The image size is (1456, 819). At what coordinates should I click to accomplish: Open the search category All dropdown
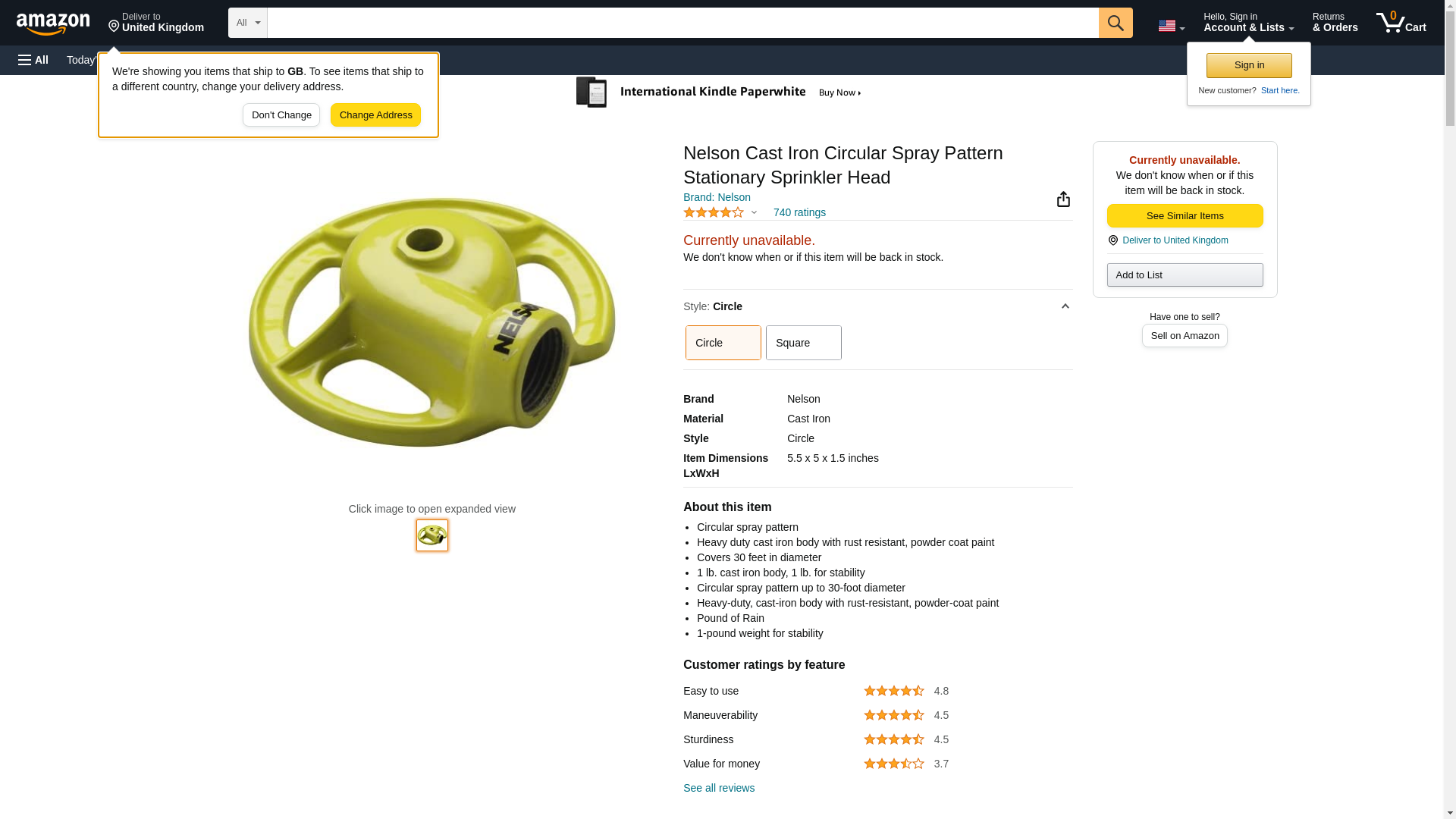pyautogui.click(x=247, y=23)
